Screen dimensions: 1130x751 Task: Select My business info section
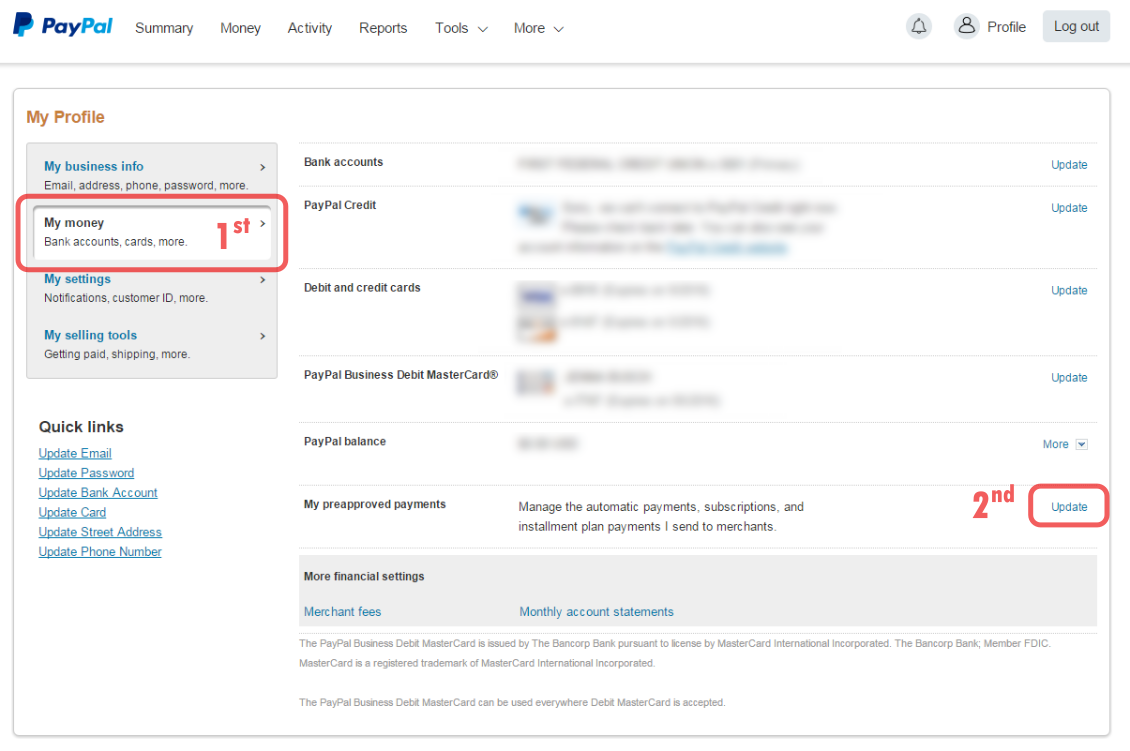[151, 175]
